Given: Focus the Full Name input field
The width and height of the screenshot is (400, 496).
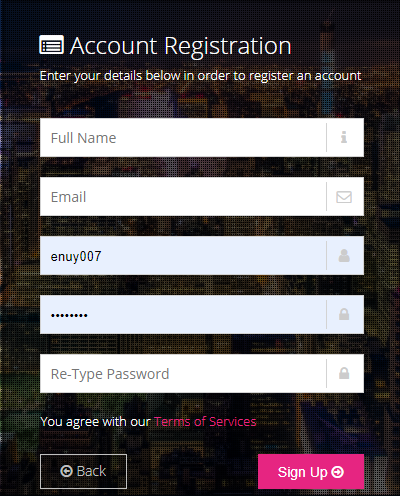Looking at the screenshot, I should pyautogui.click(x=183, y=137).
